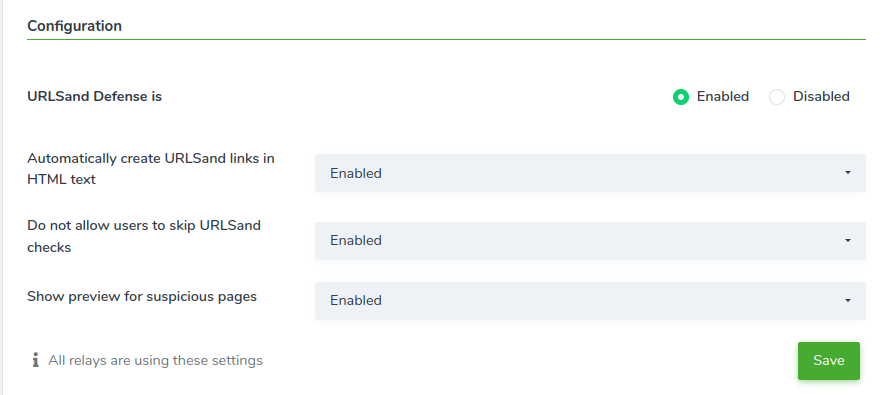Image resolution: width=885 pixels, height=395 pixels.
Task: Click the left panel border line
Action: click(2, 198)
